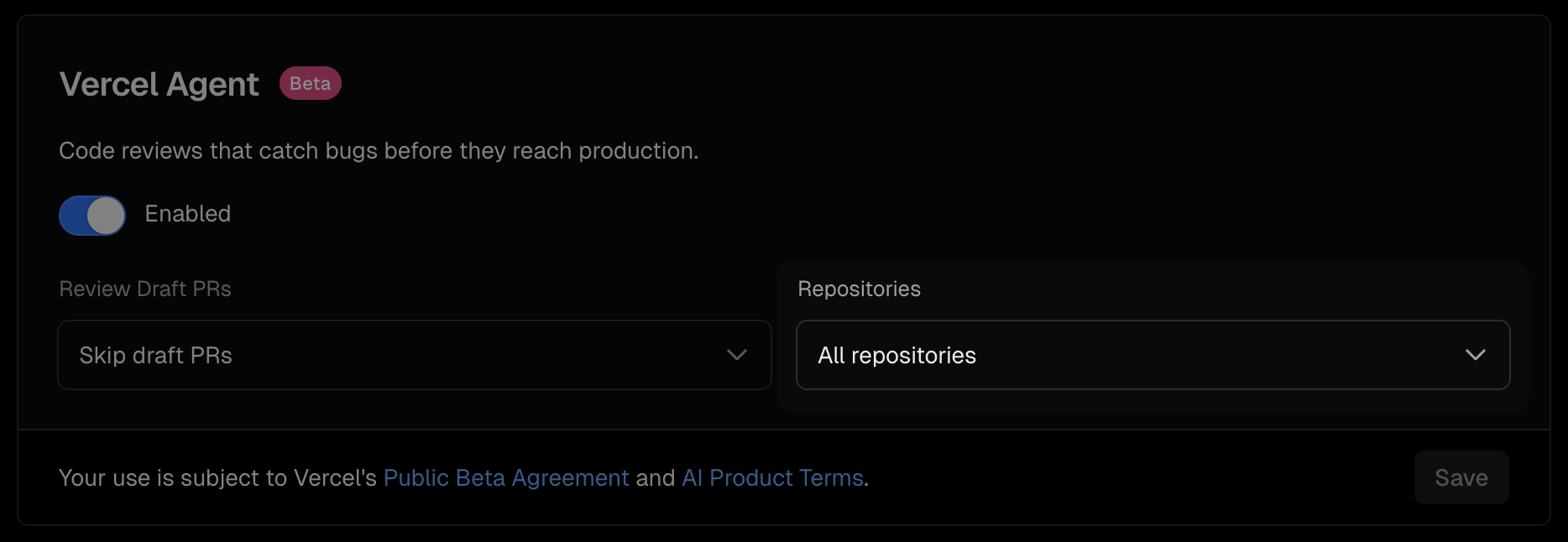Click the gray knob of the toggle
Viewport: 1568px width, 542px height.
point(106,216)
